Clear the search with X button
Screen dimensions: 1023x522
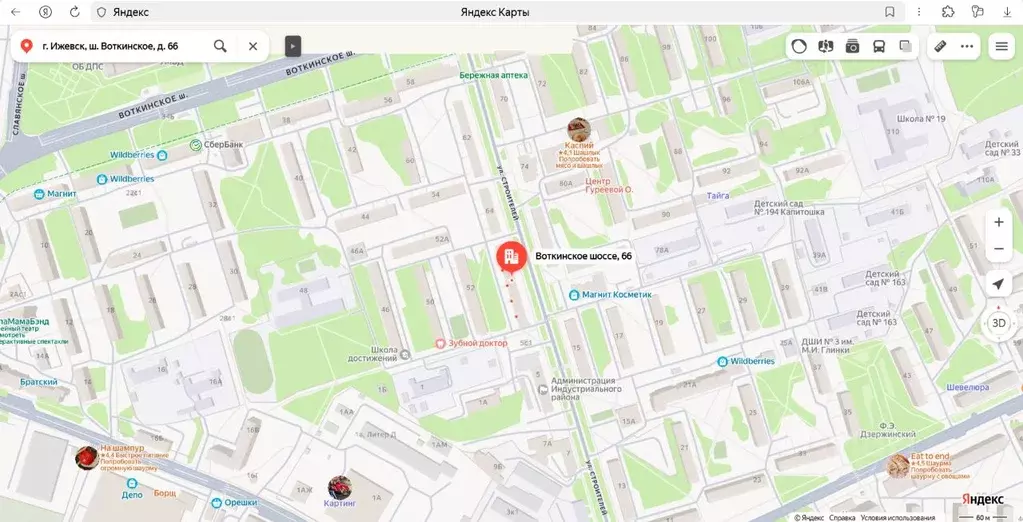click(253, 46)
